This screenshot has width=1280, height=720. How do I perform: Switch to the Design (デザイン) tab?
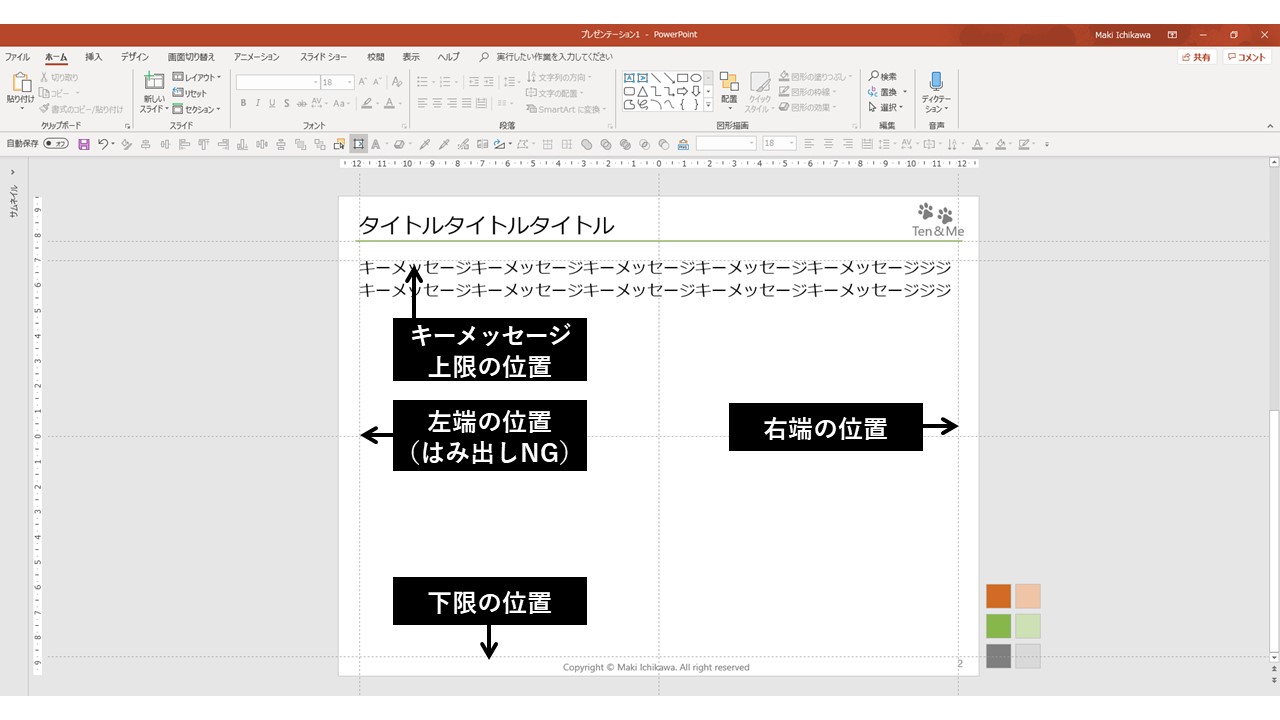(x=135, y=57)
